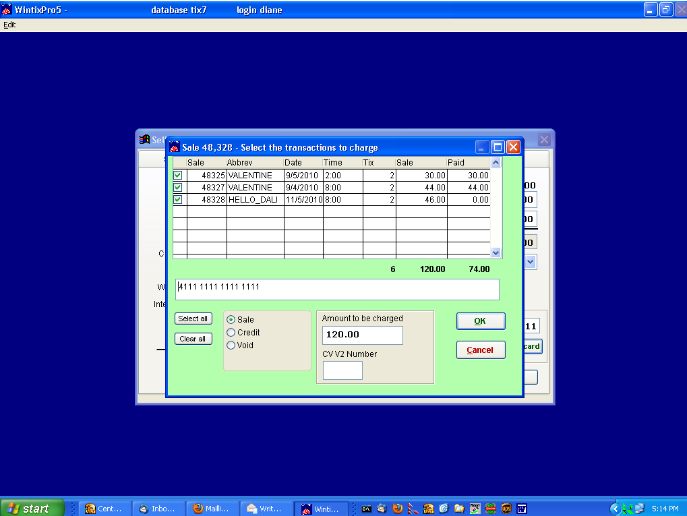Viewport: 687px width, 516px height.
Task: Click the Clear all button
Action: point(193,339)
